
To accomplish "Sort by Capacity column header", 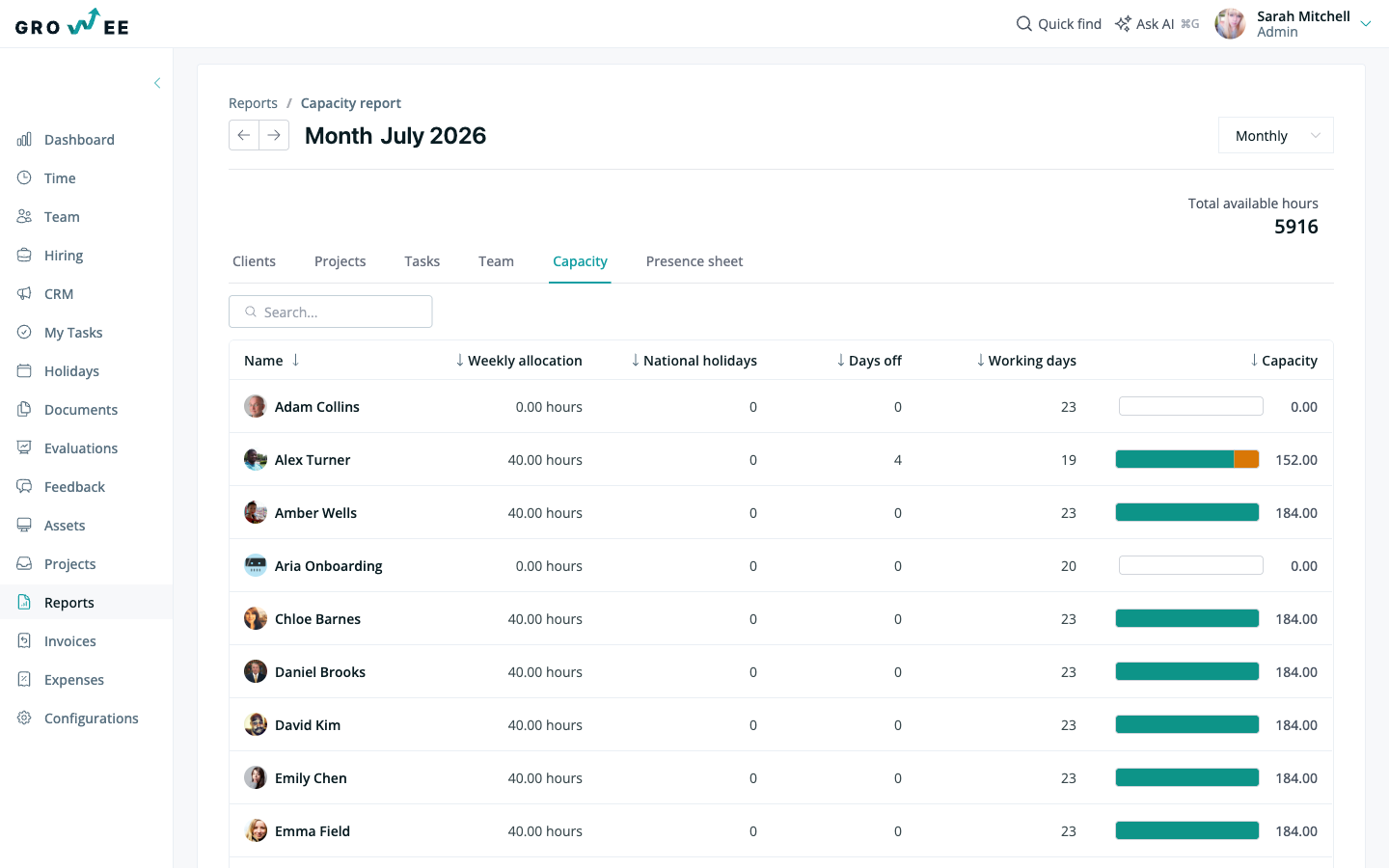I will point(1284,361).
